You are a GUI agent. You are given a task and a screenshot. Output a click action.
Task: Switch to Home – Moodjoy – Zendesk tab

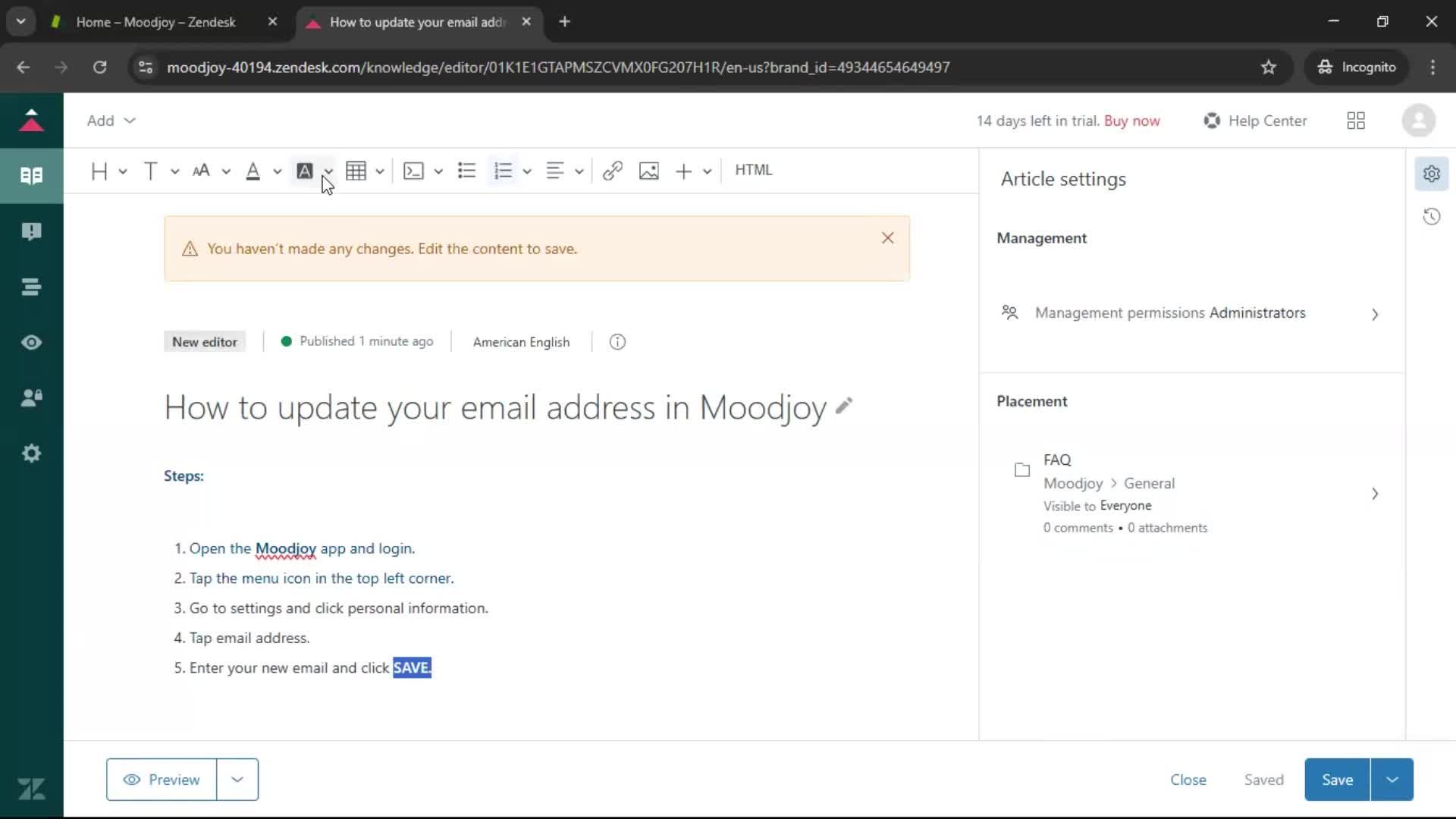click(155, 22)
